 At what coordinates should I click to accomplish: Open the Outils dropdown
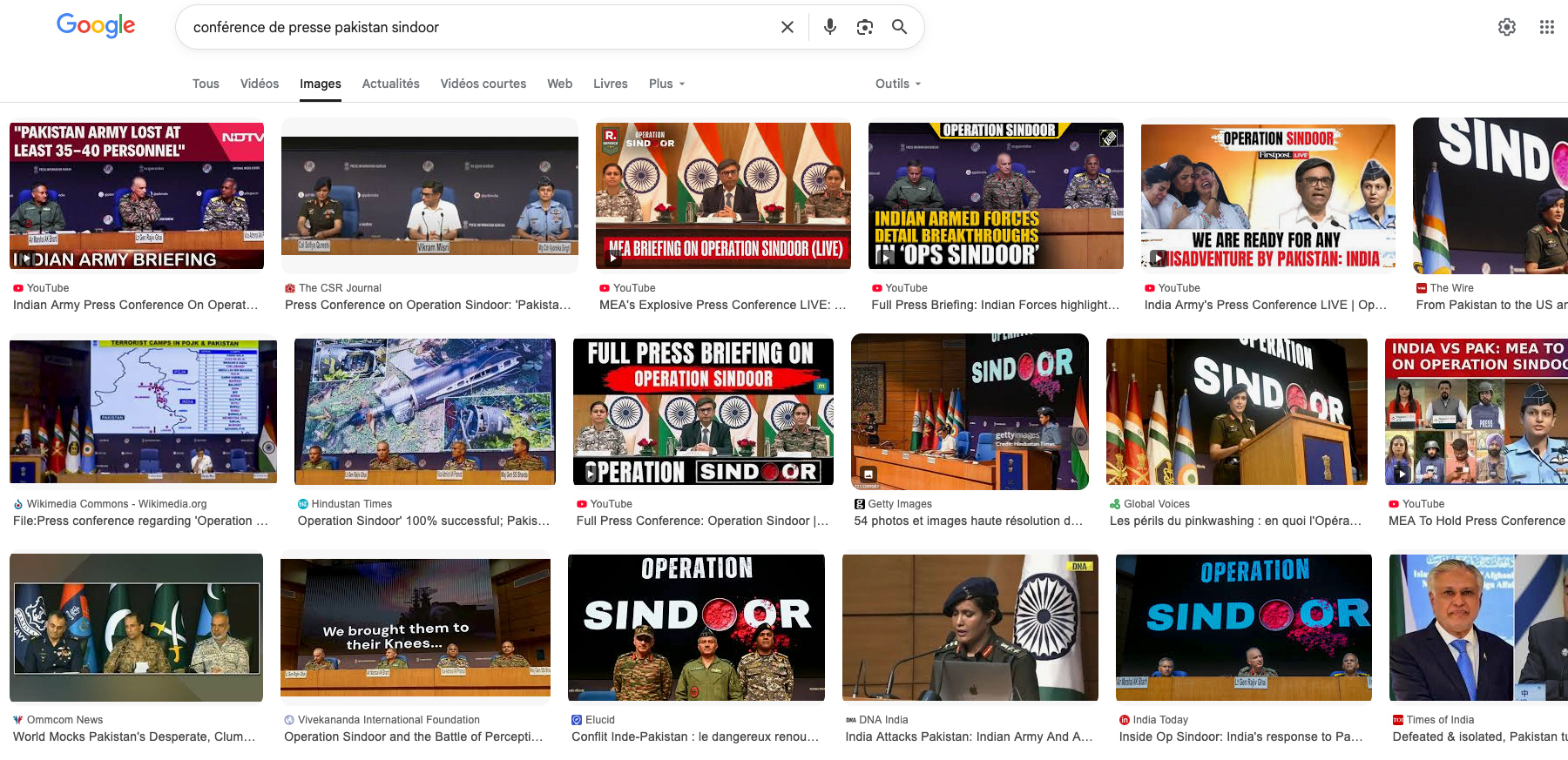click(897, 84)
